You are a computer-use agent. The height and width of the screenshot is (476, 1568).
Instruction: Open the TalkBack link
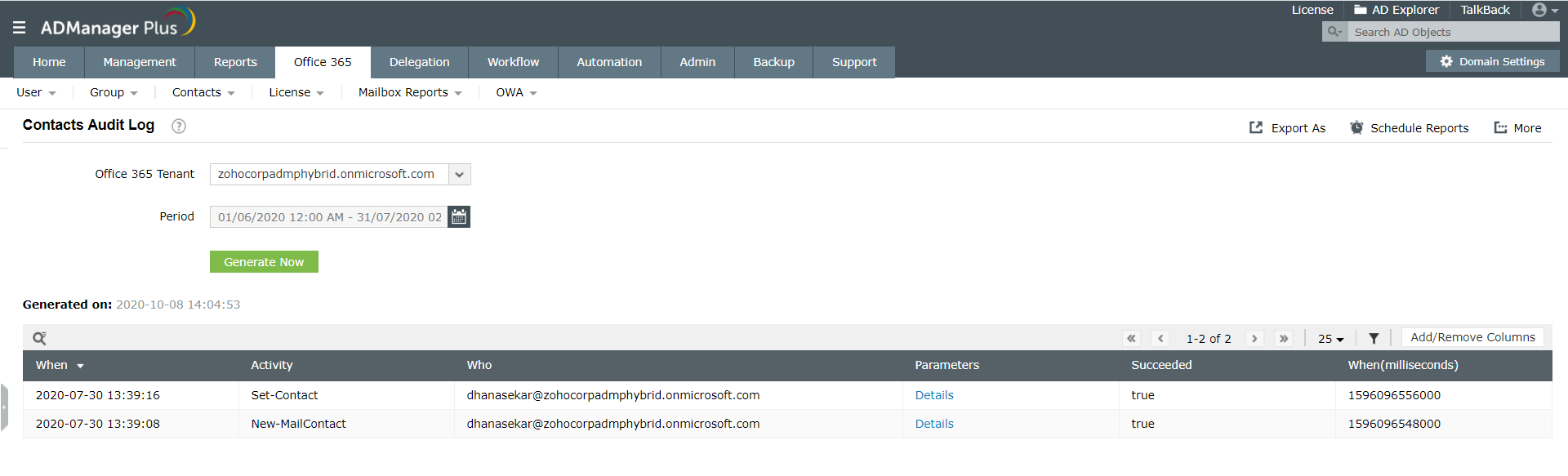(1485, 10)
